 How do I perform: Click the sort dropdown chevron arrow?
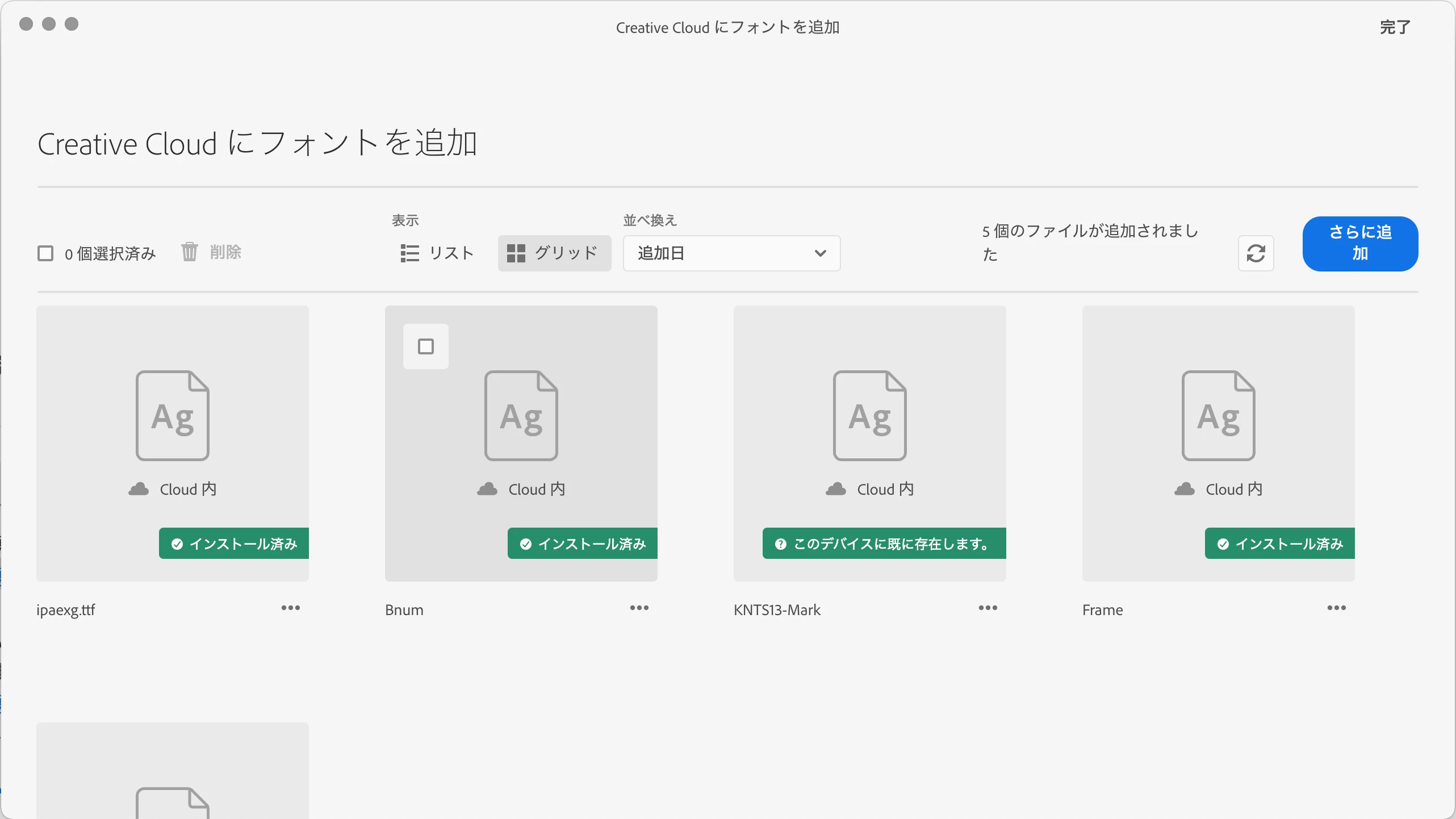pyautogui.click(x=820, y=253)
